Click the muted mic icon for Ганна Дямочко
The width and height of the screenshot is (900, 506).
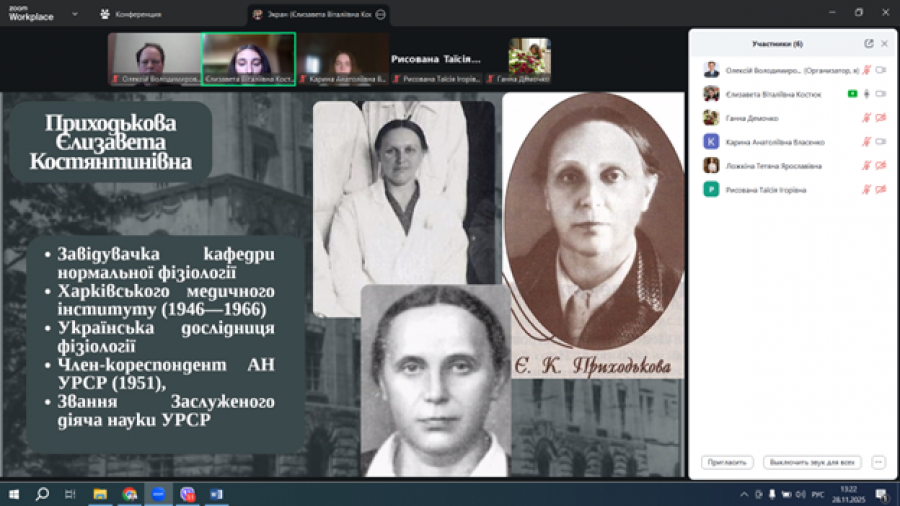[x=867, y=118]
